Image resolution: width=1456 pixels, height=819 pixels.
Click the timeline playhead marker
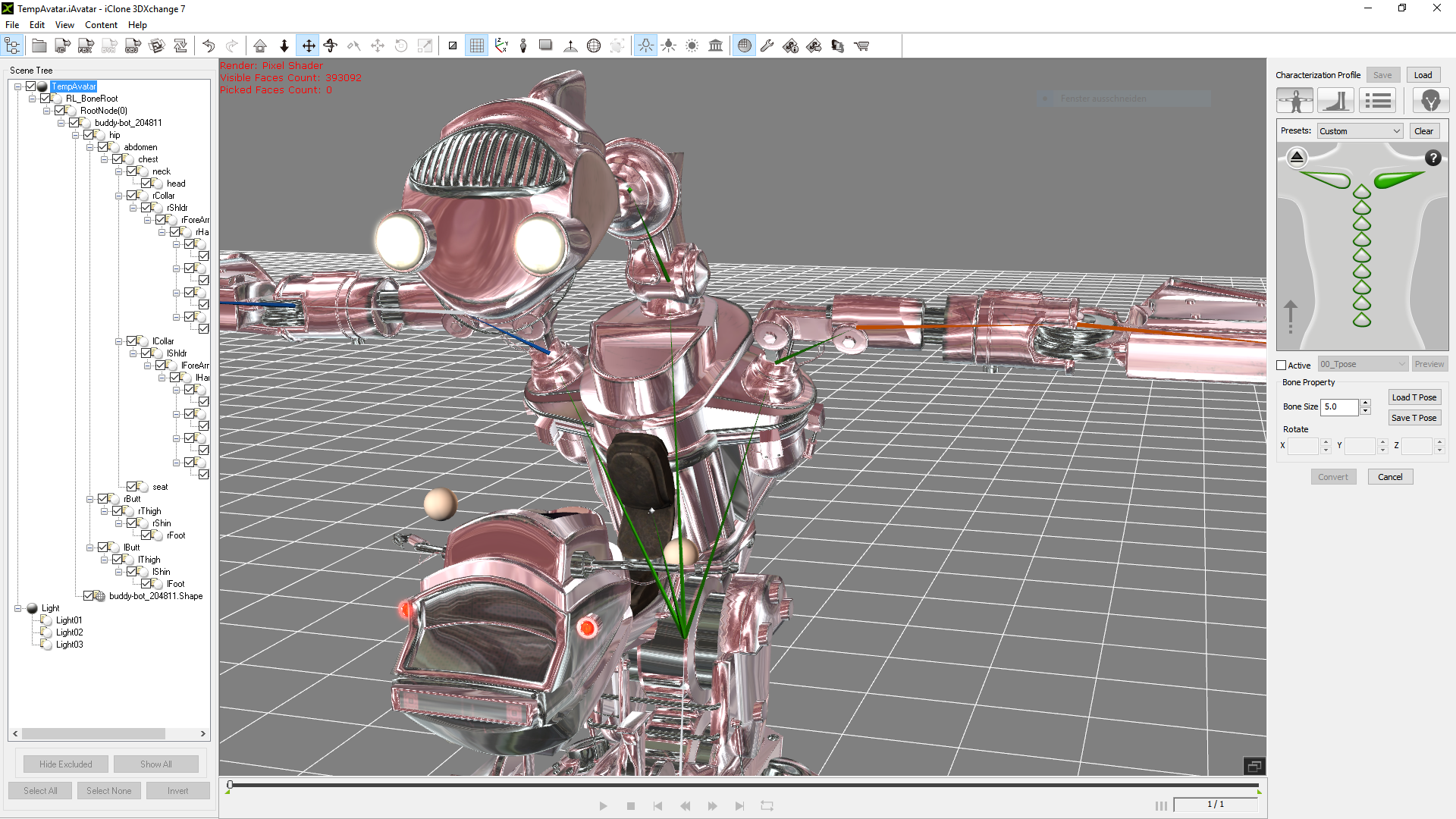(230, 786)
